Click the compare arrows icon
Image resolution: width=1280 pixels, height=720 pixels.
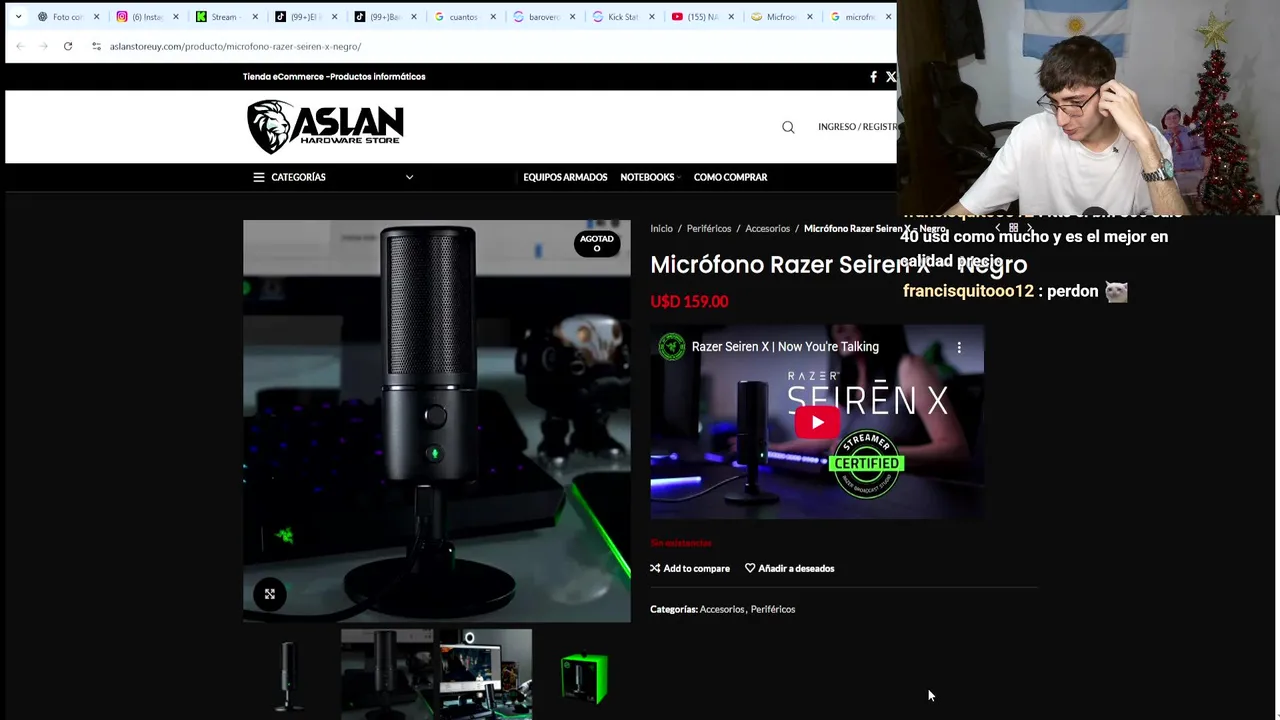[655, 568]
